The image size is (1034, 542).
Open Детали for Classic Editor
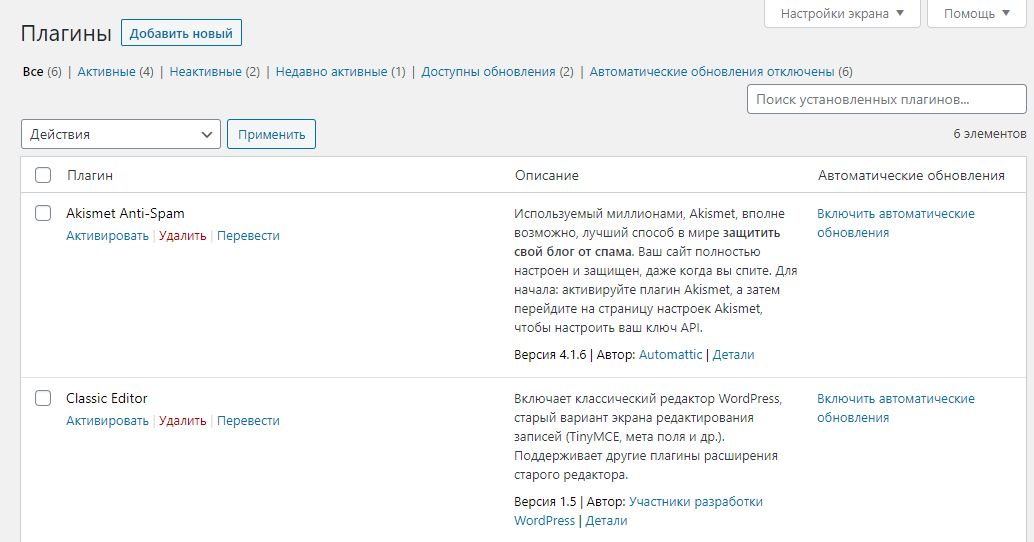(x=606, y=521)
